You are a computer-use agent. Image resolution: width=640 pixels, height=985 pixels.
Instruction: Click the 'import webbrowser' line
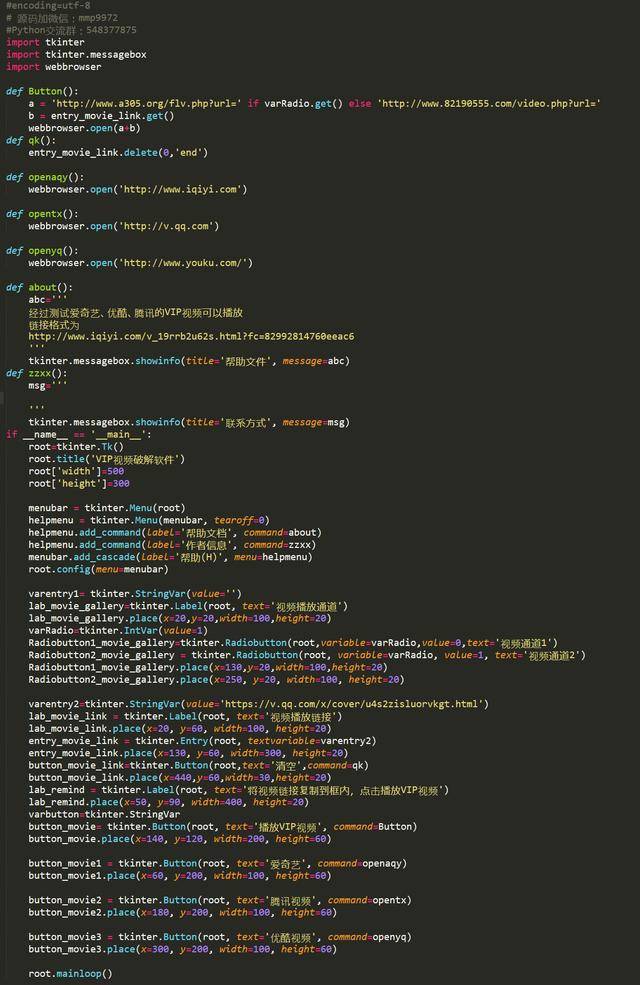pyautogui.click(x=53, y=67)
